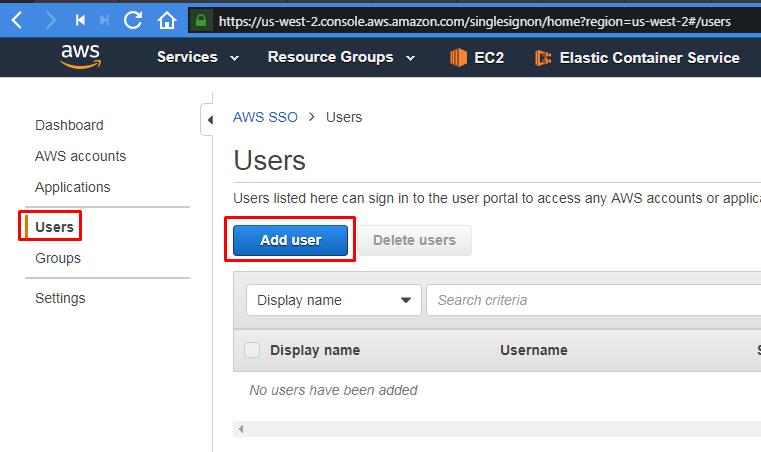Reload the page with the refresh icon
This screenshot has height=452, width=761.
click(132, 20)
